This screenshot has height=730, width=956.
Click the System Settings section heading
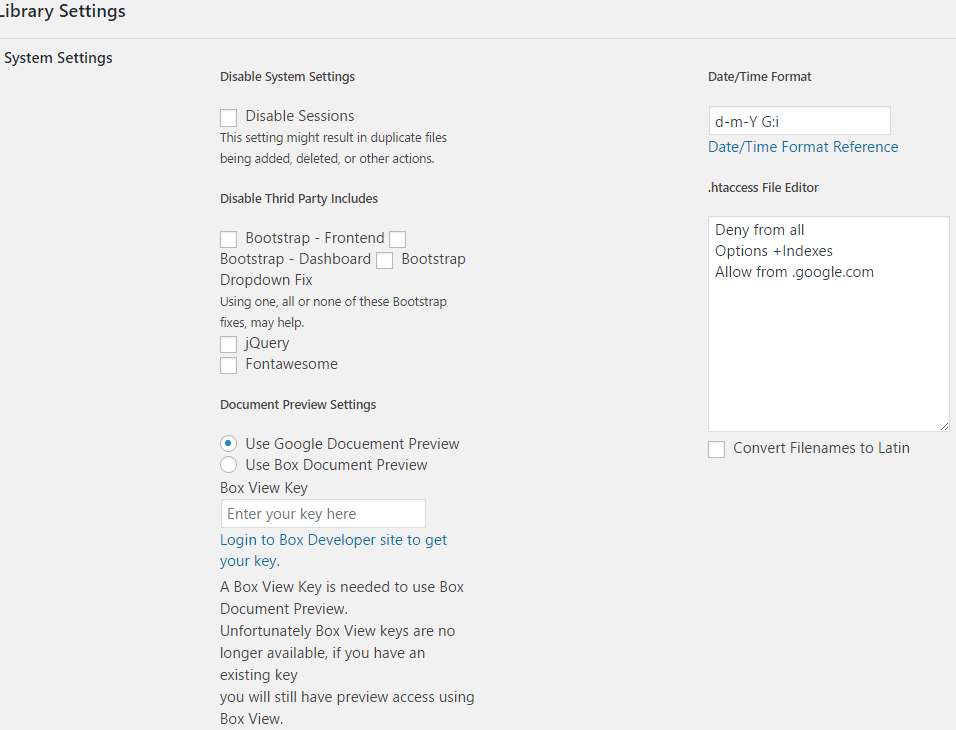tap(59, 58)
